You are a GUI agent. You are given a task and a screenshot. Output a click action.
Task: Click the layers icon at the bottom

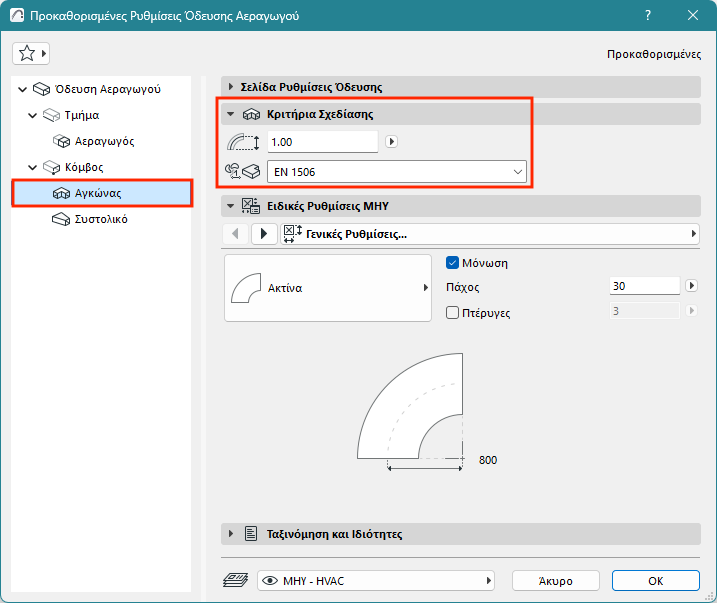[x=235, y=581]
